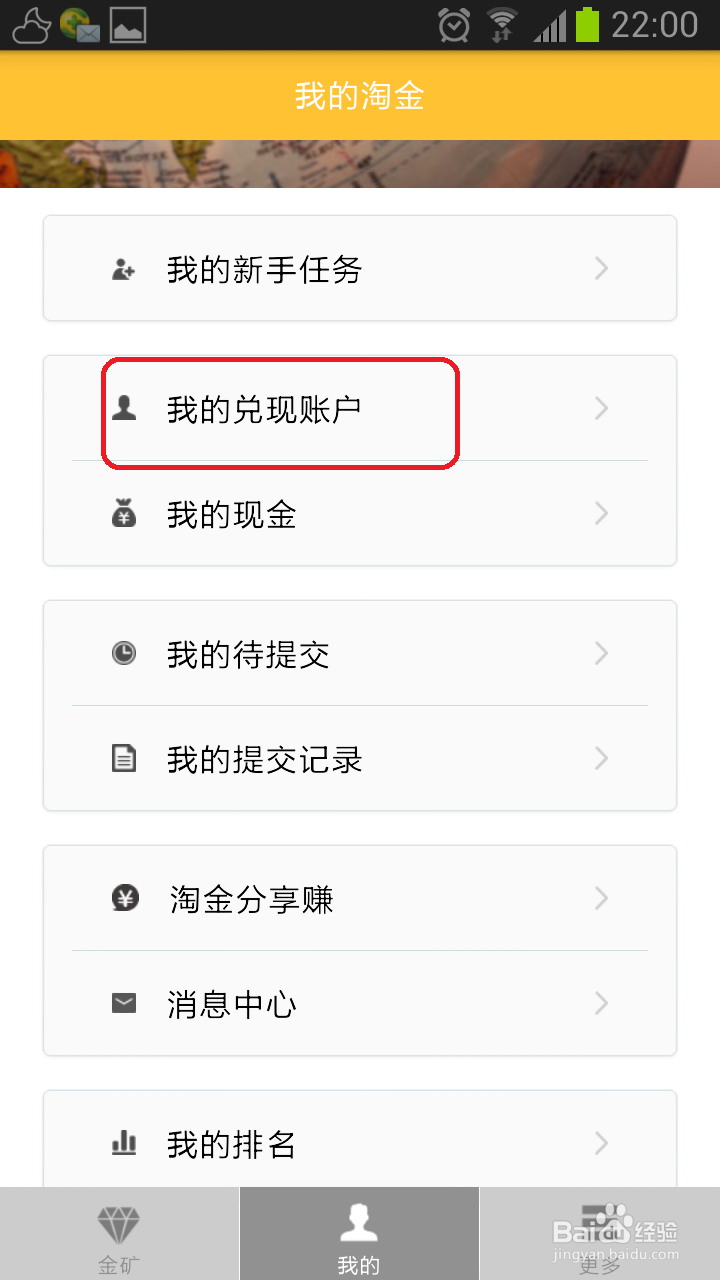Tap the envelope icon beside 消息中心
Image resolution: width=720 pixels, height=1280 pixels.
pyautogui.click(x=124, y=1003)
